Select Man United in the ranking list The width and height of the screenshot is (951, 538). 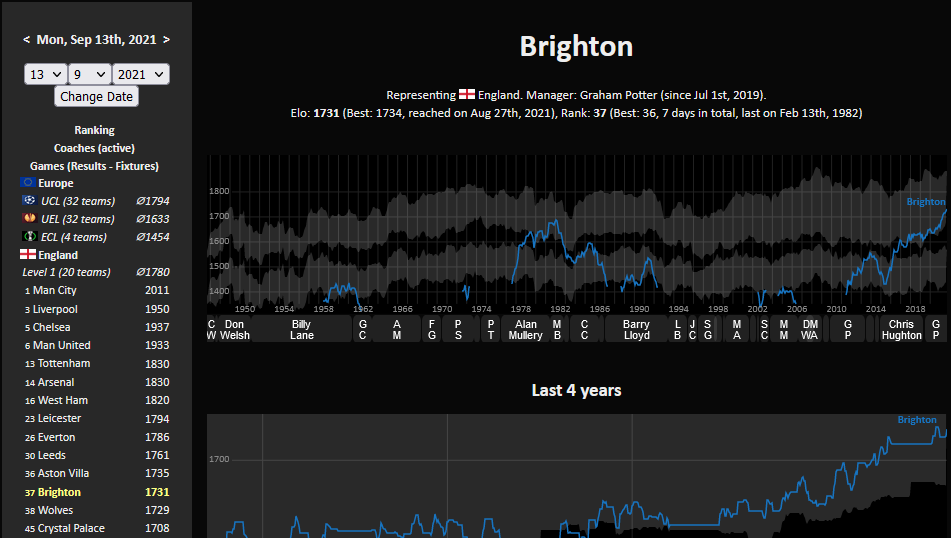pyautogui.click(x=62, y=345)
